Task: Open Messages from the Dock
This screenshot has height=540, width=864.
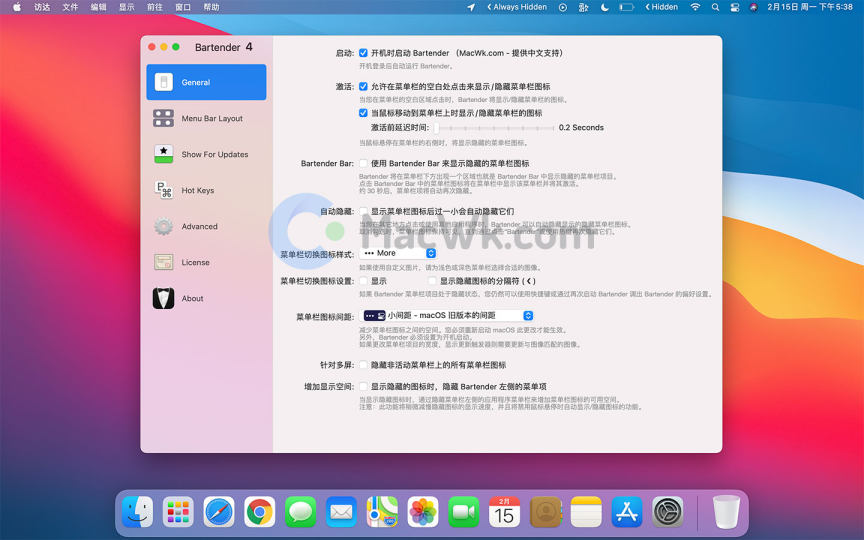Action: (300, 512)
